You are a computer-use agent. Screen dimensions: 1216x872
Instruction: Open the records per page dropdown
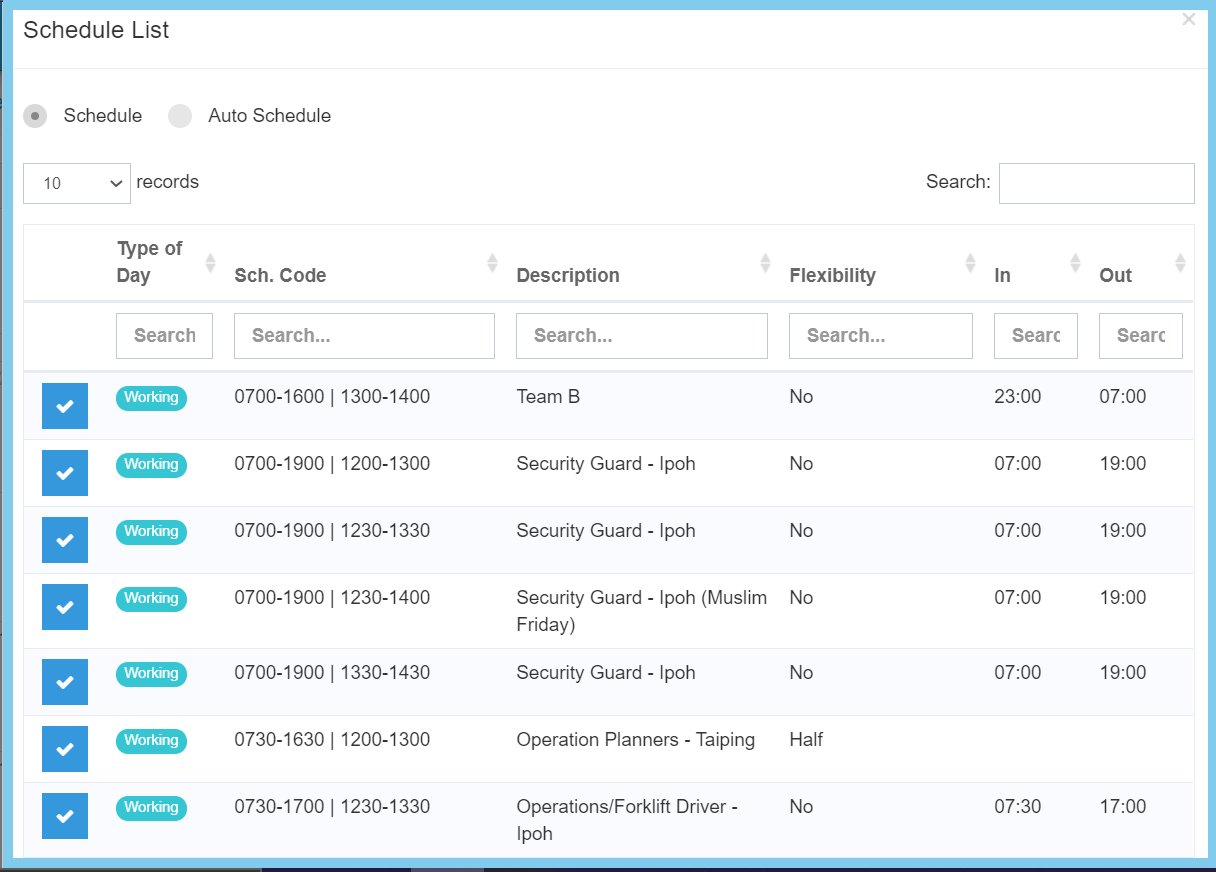pos(77,183)
